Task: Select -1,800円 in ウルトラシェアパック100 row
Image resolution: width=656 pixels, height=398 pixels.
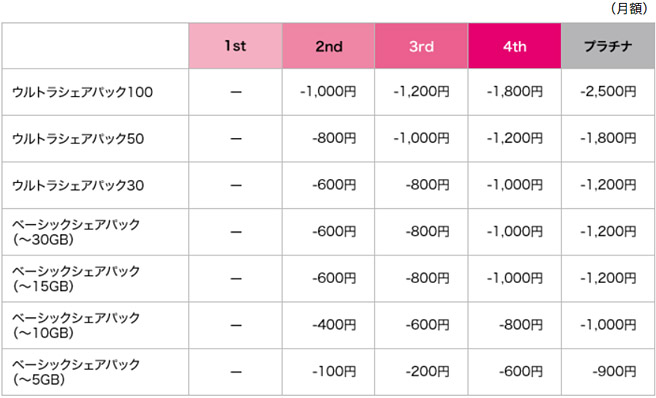Action: tap(515, 92)
